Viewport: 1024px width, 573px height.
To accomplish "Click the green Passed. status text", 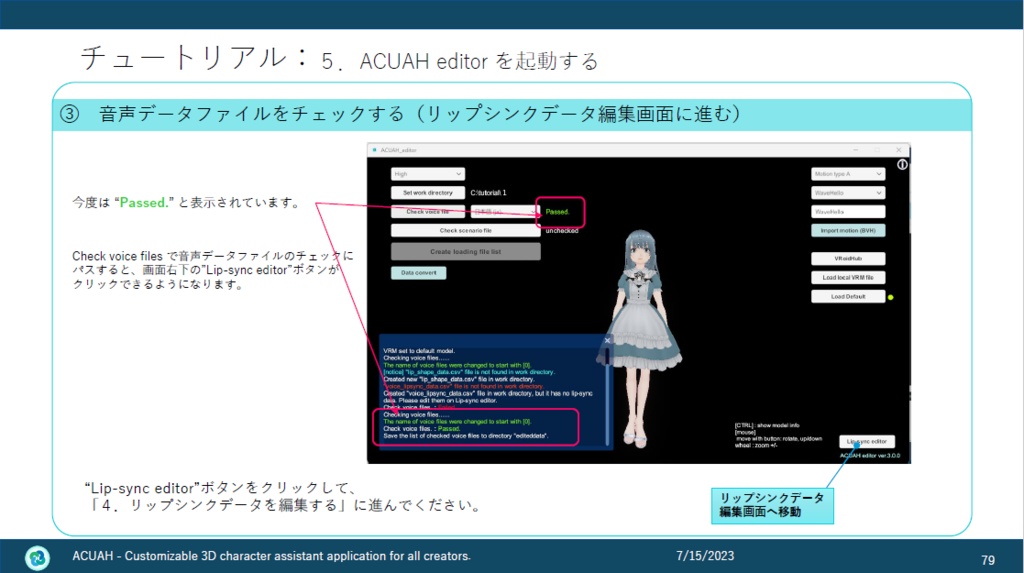I will [557, 212].
